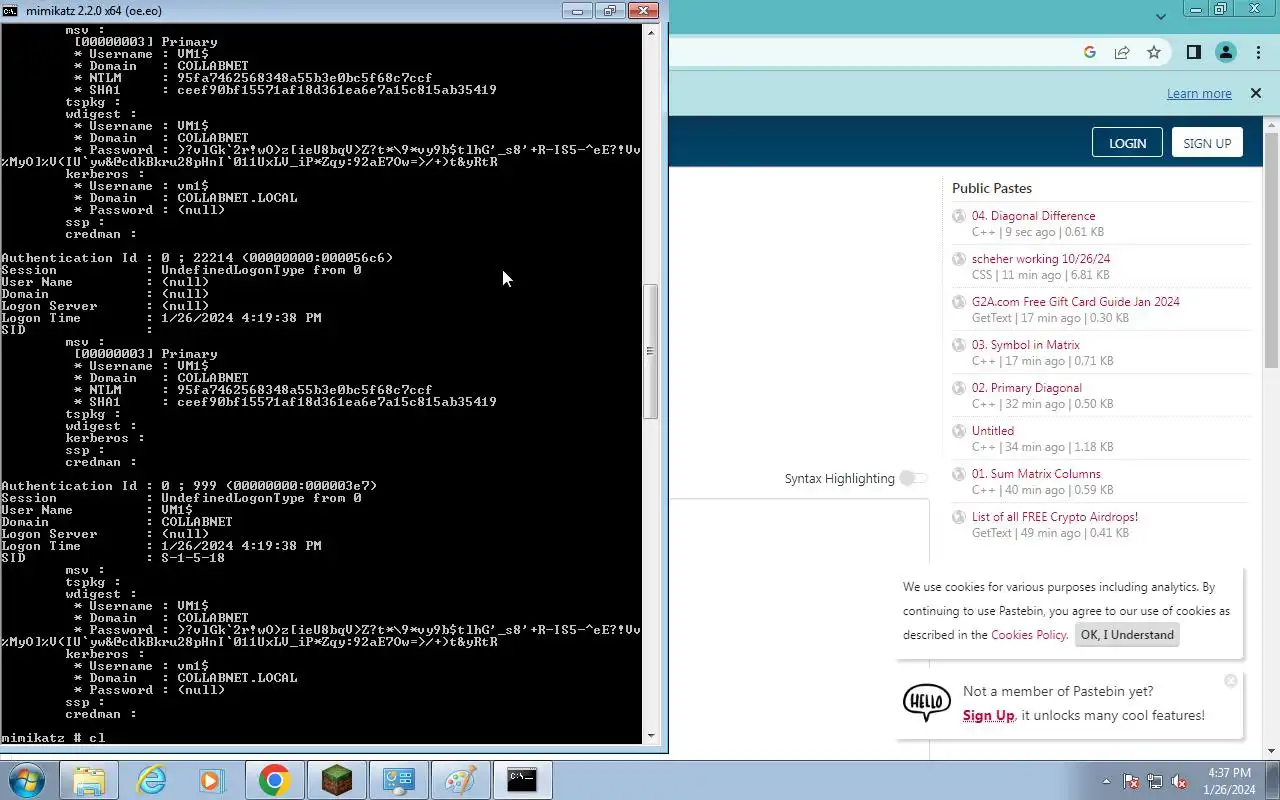Viewport: 1280px width, 800px height.
Task: Click the Public Pastes heading
Action: pos(992,188)
